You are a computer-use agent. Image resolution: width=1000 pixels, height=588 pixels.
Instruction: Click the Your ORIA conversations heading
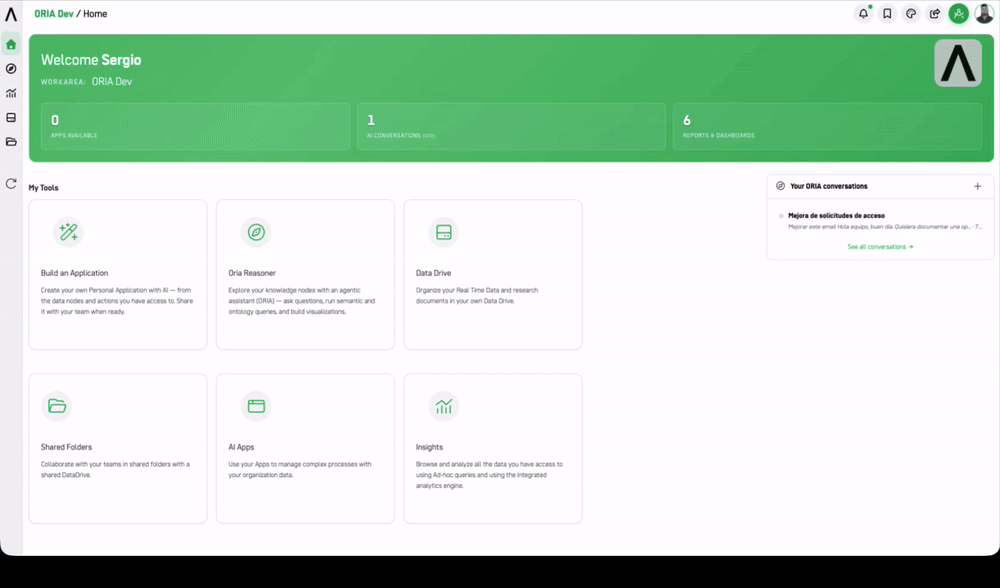pos(828,186)
